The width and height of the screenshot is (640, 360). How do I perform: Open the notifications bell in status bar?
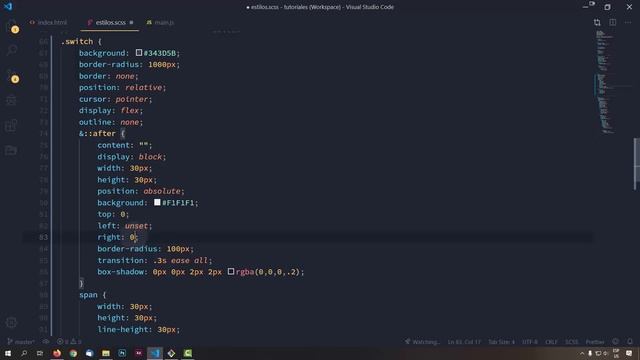point(630,342)
